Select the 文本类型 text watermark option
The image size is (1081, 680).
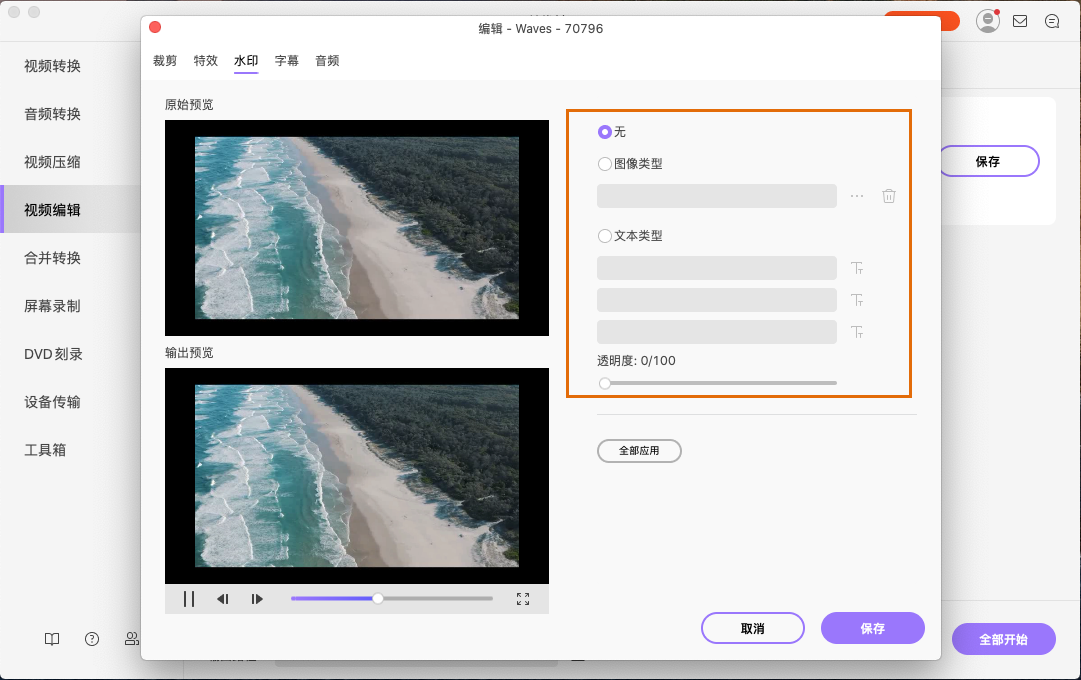click(605, 236)
